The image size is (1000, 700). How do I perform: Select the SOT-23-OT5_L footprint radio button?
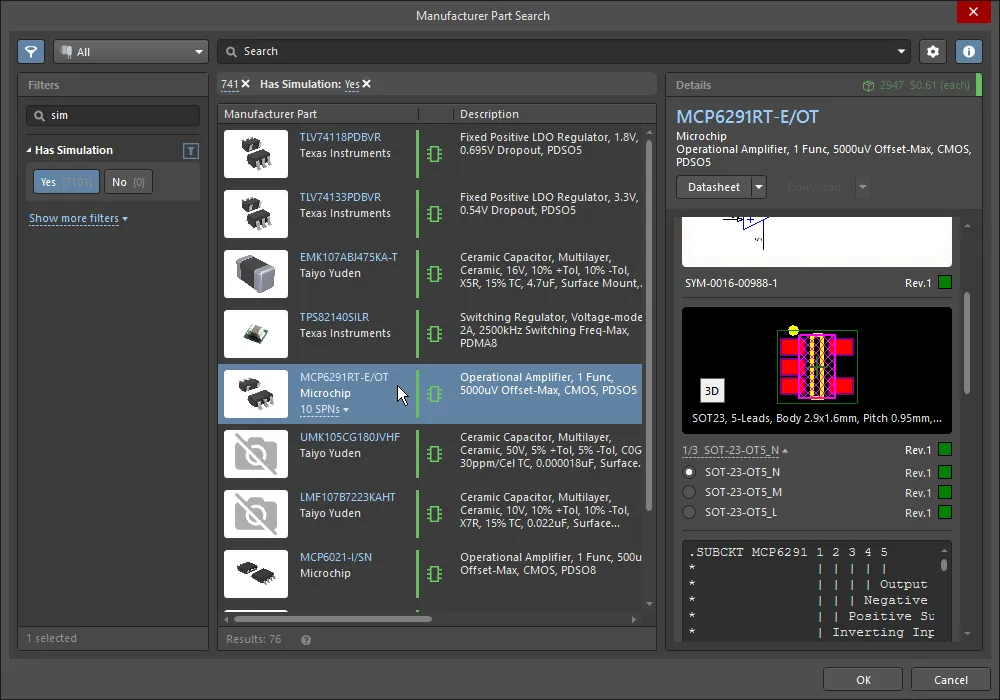[688, 512]
